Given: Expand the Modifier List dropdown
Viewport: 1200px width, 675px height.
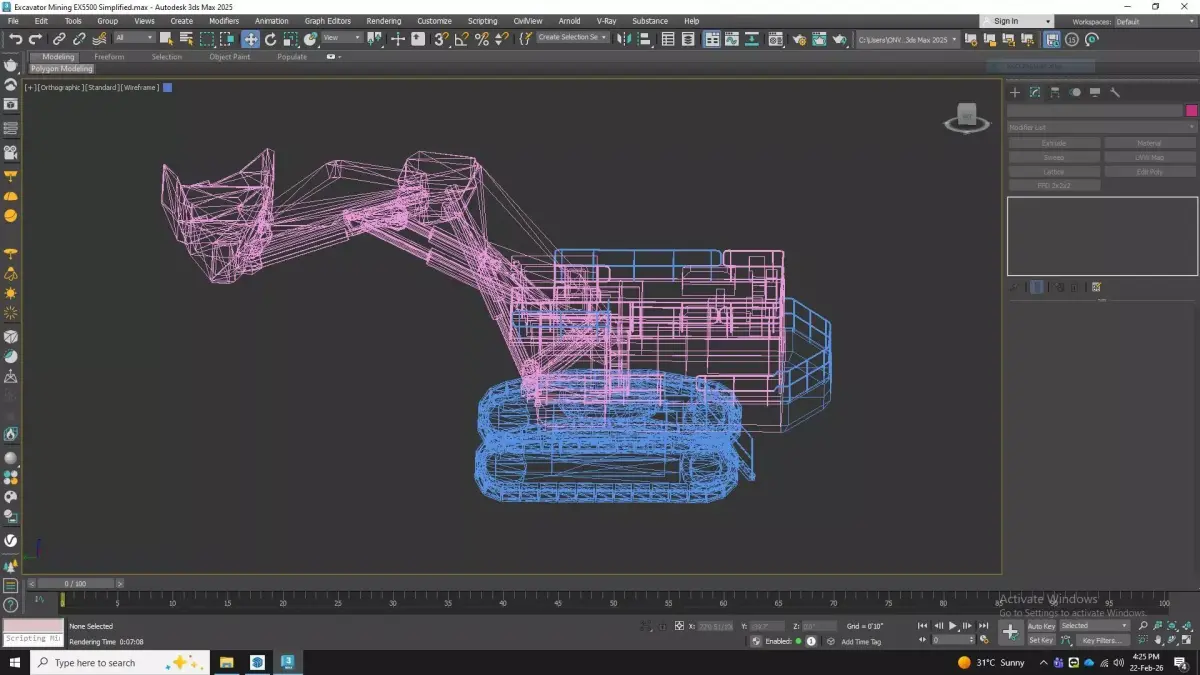Looking at the screenshot, I should (x=1101, y=127).
